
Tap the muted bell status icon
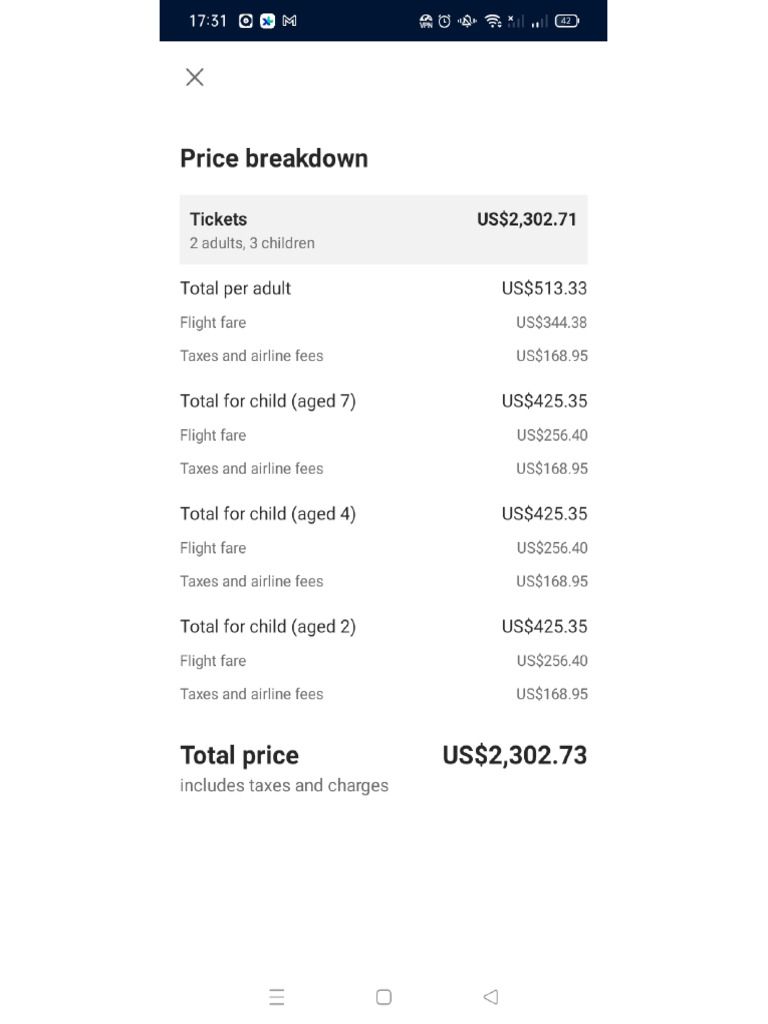467,21
